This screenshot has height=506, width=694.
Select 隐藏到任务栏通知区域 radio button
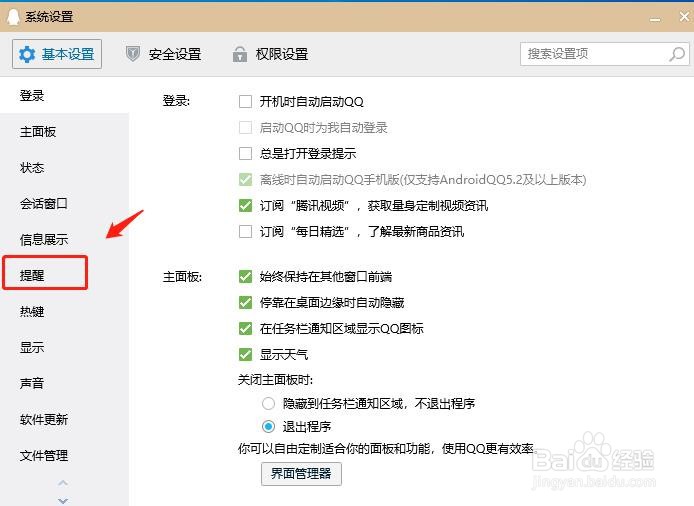[x=268, y=403]
